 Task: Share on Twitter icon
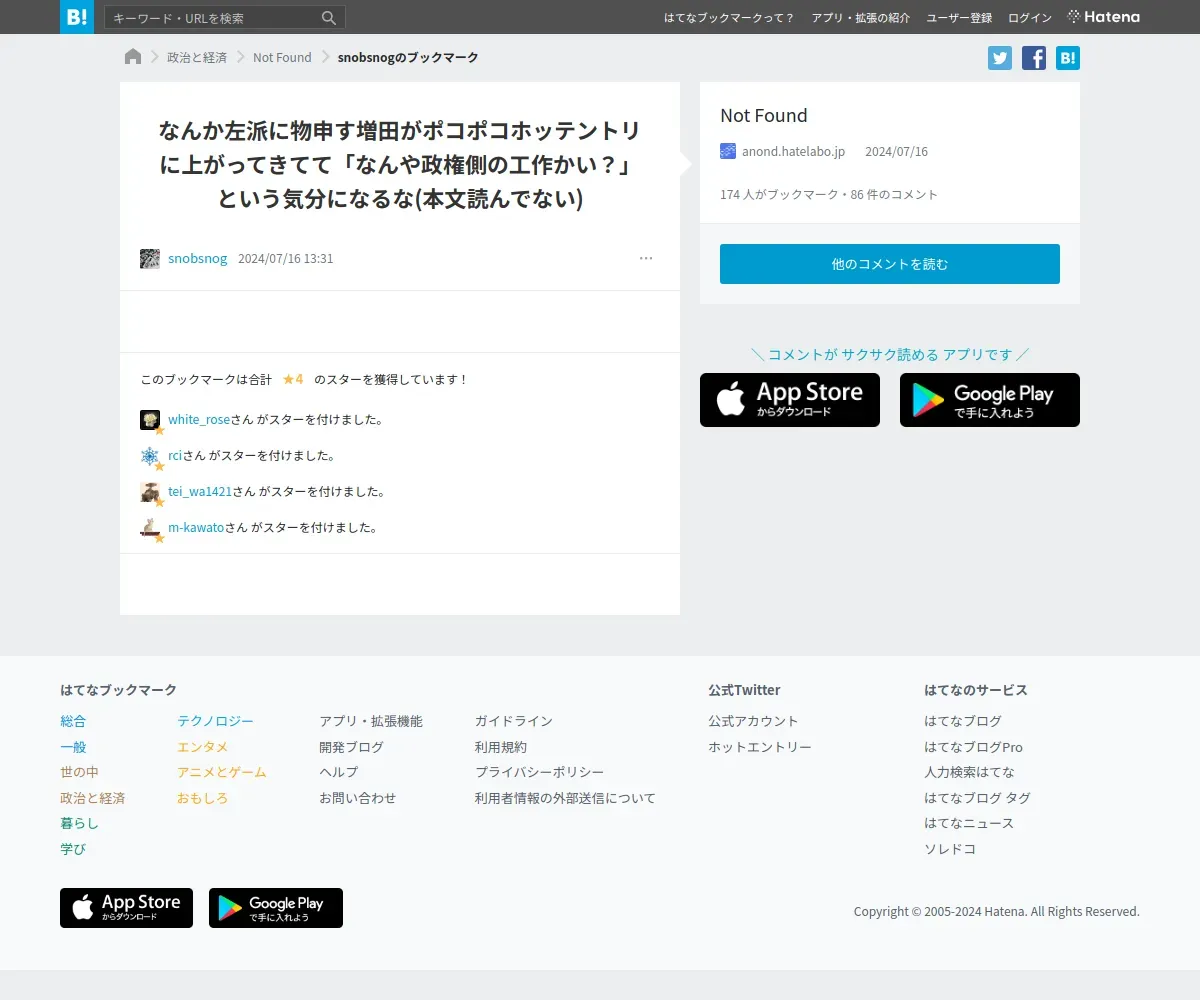click(1000, 58)
